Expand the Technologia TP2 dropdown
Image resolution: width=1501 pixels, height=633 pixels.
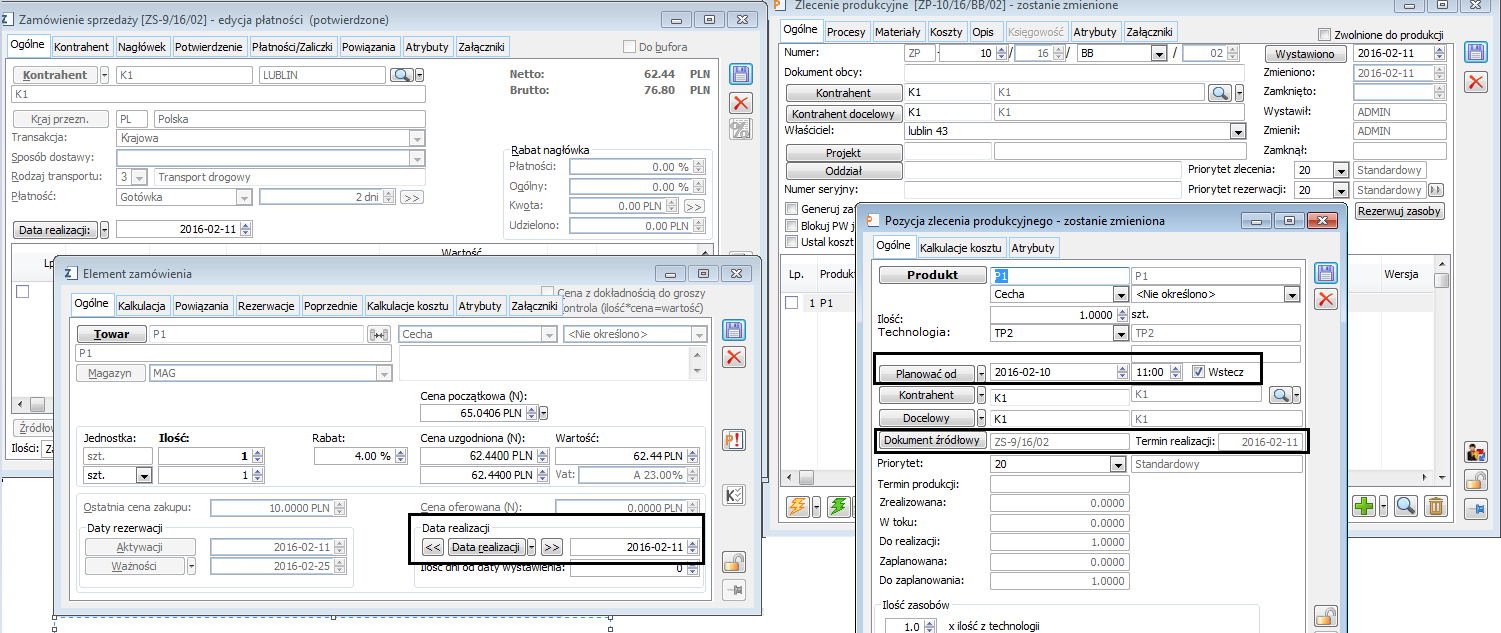click(x=1119, y=333)
